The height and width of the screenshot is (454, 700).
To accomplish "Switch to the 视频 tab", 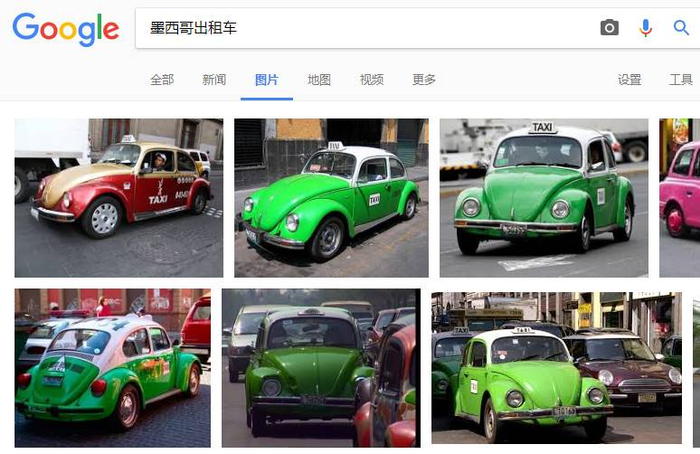I will 371,80.
